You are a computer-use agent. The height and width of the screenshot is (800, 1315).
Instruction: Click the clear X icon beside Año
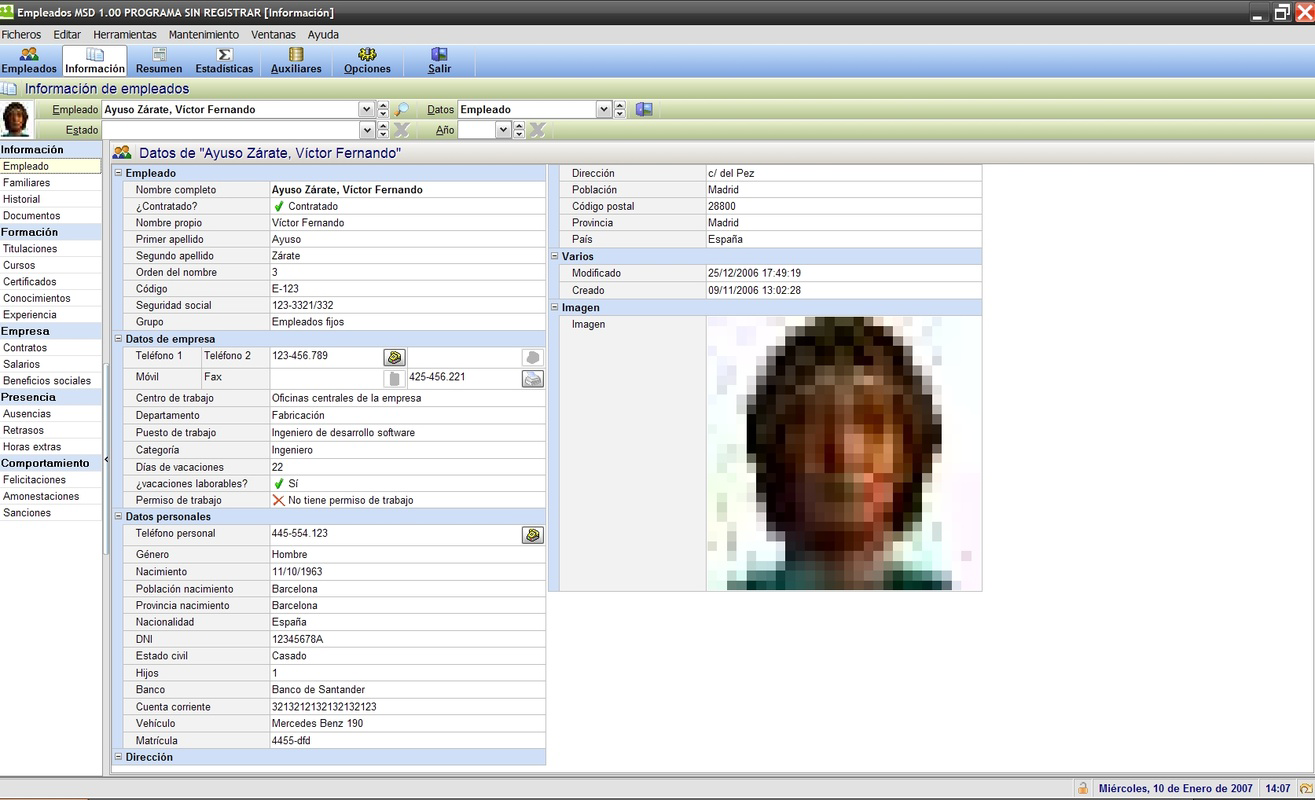point(537,130)
